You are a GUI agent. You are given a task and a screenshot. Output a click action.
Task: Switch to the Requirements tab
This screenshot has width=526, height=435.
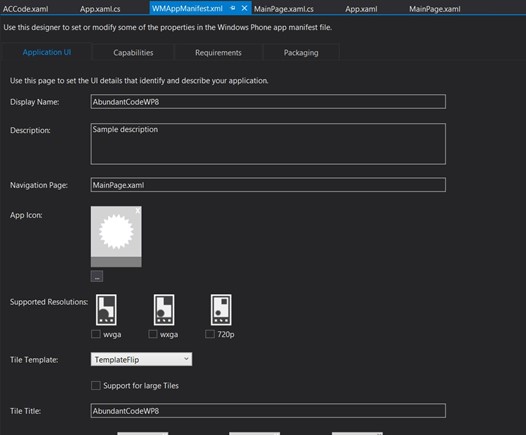218,53
